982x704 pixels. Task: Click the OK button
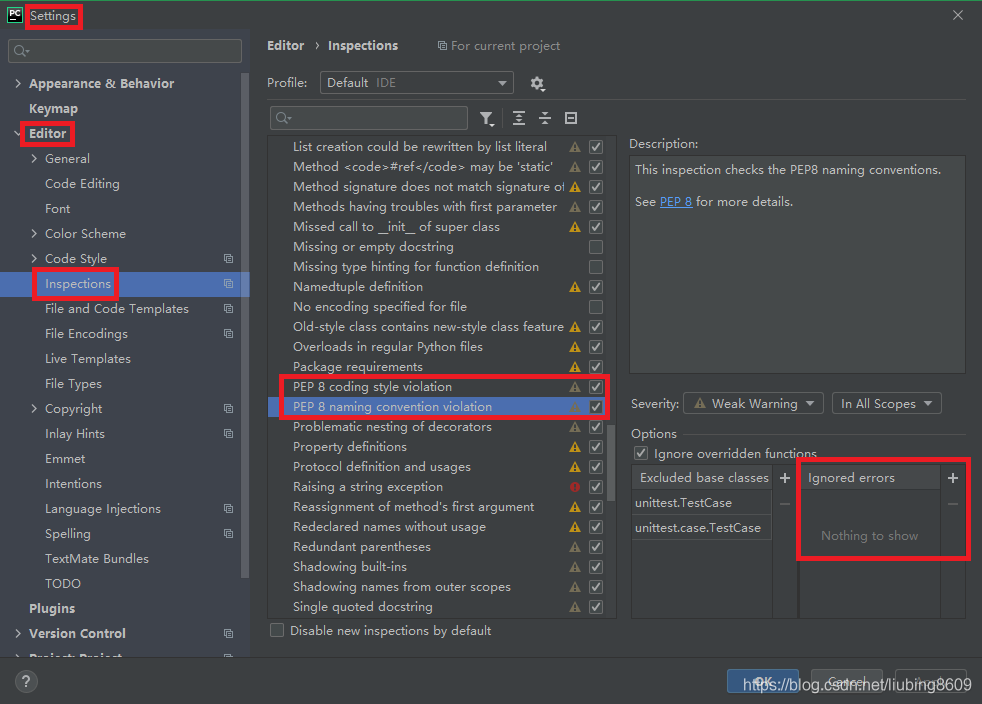[x=763, y=681]
